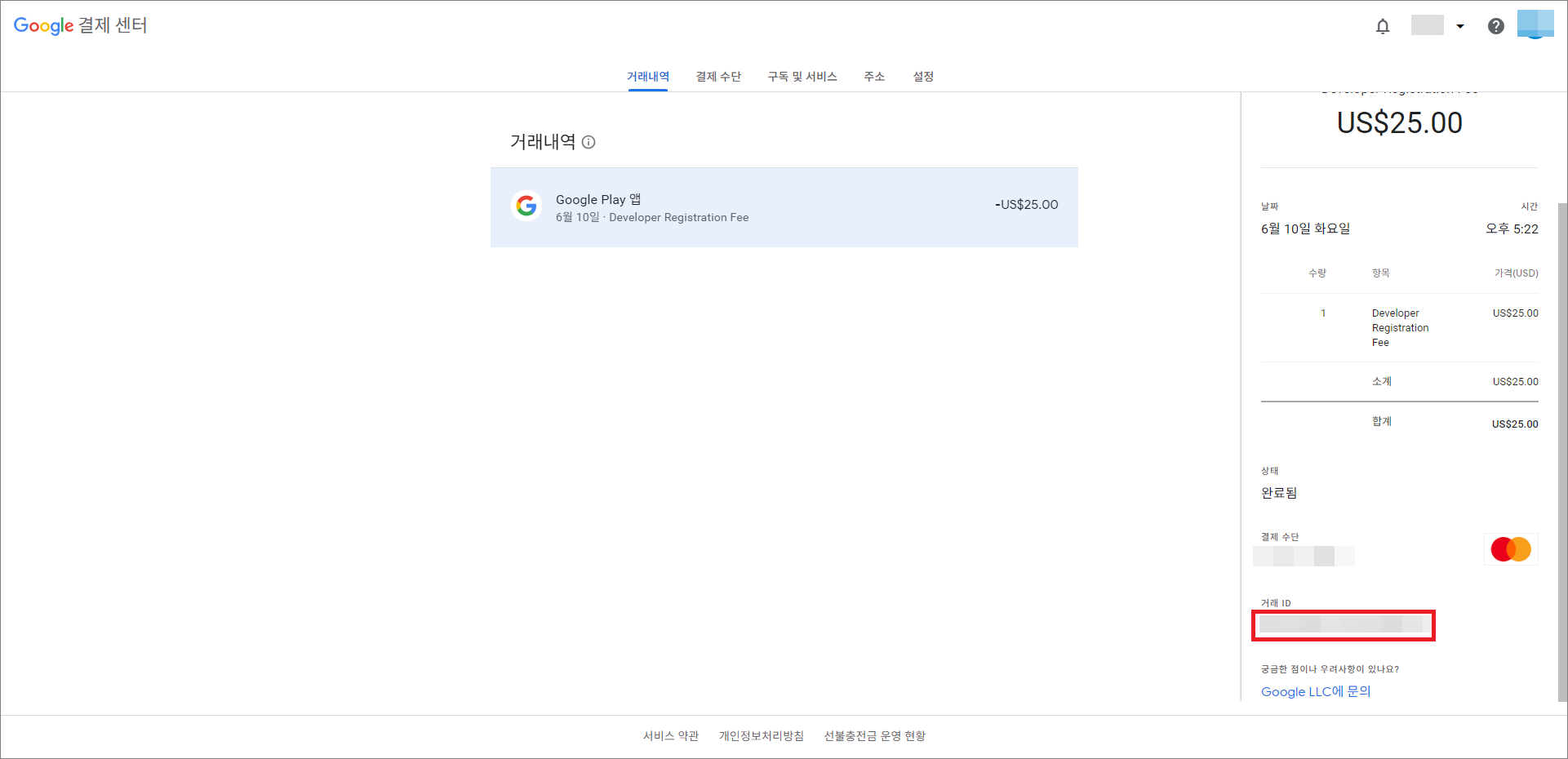Click the 소계 subtotal US$25.00 value
The image size is (1568, 759).
coord(1516,381)
